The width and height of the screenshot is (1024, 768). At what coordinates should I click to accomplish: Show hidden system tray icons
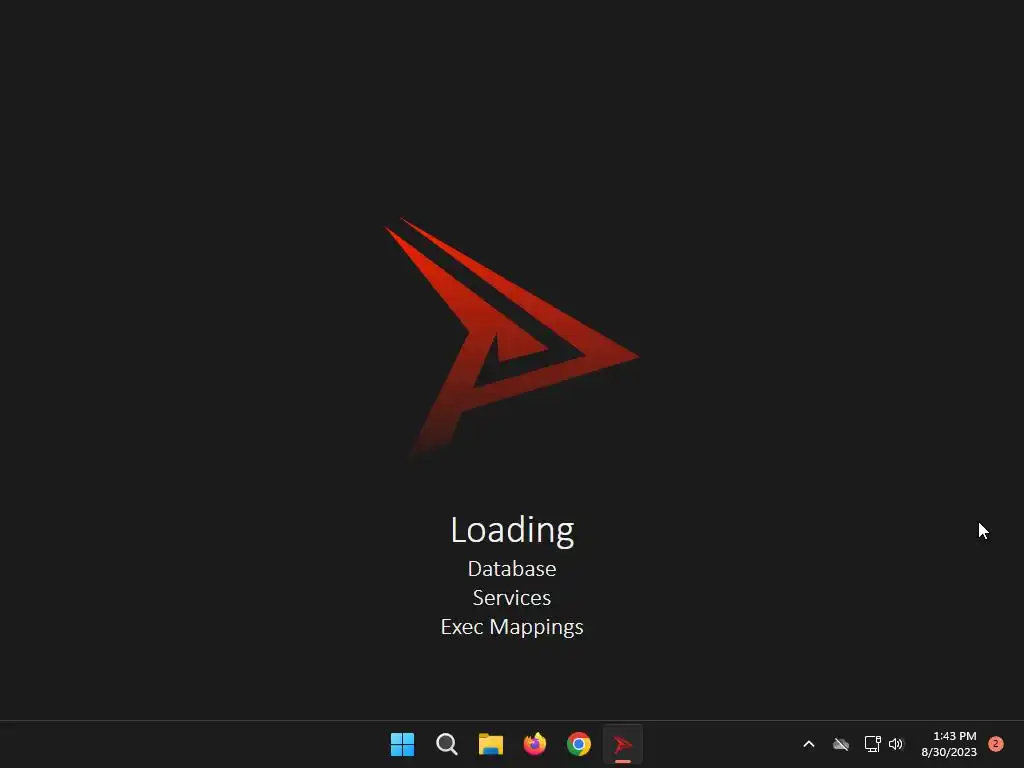coord(808,744)
